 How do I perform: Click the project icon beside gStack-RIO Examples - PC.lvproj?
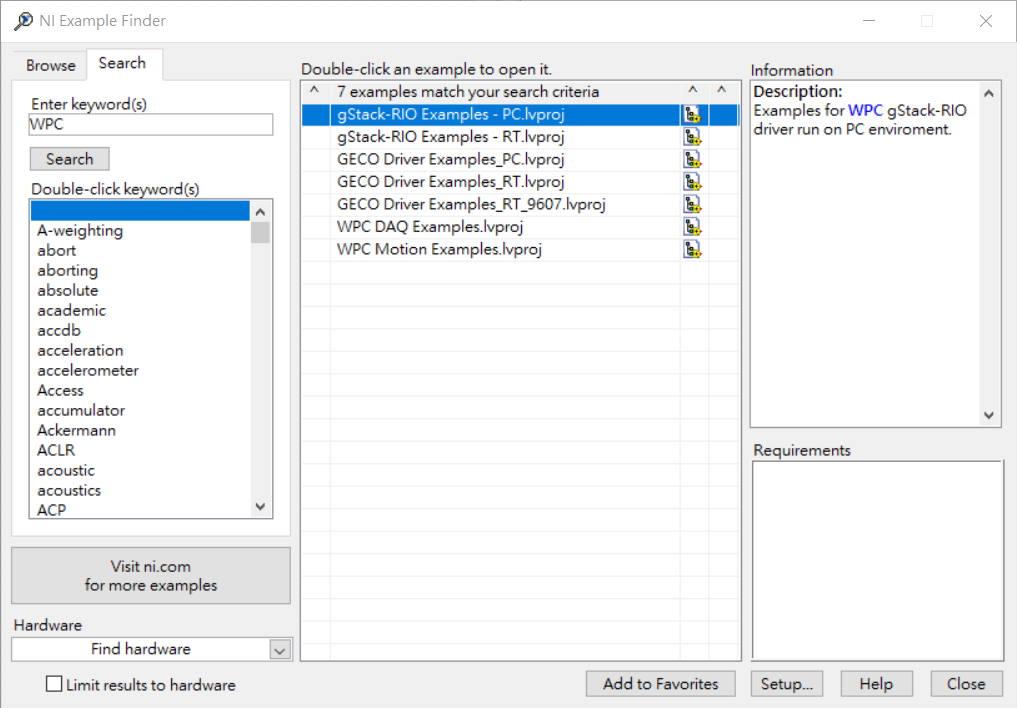point(692,113)
